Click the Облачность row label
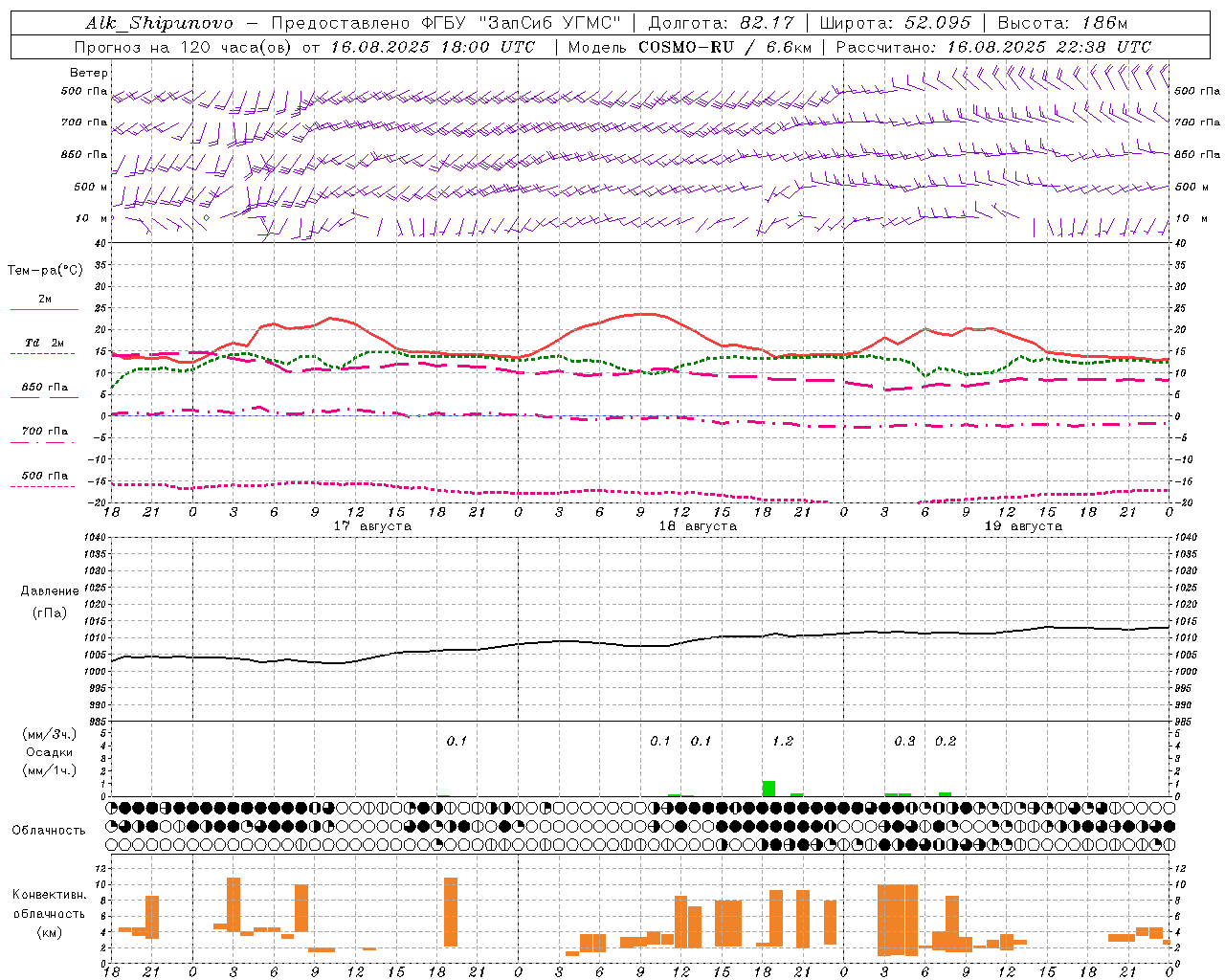The height and width of the screenshot is (980, 1225). coord(49,830)
